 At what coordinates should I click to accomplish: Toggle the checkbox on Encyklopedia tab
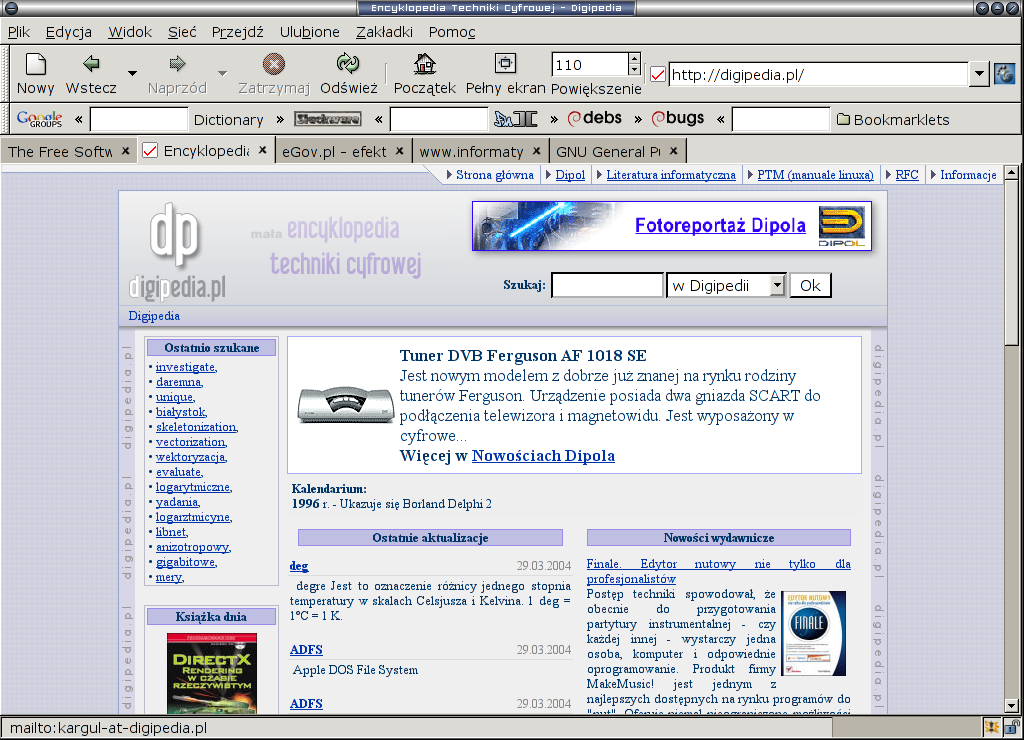coord(150,151)
